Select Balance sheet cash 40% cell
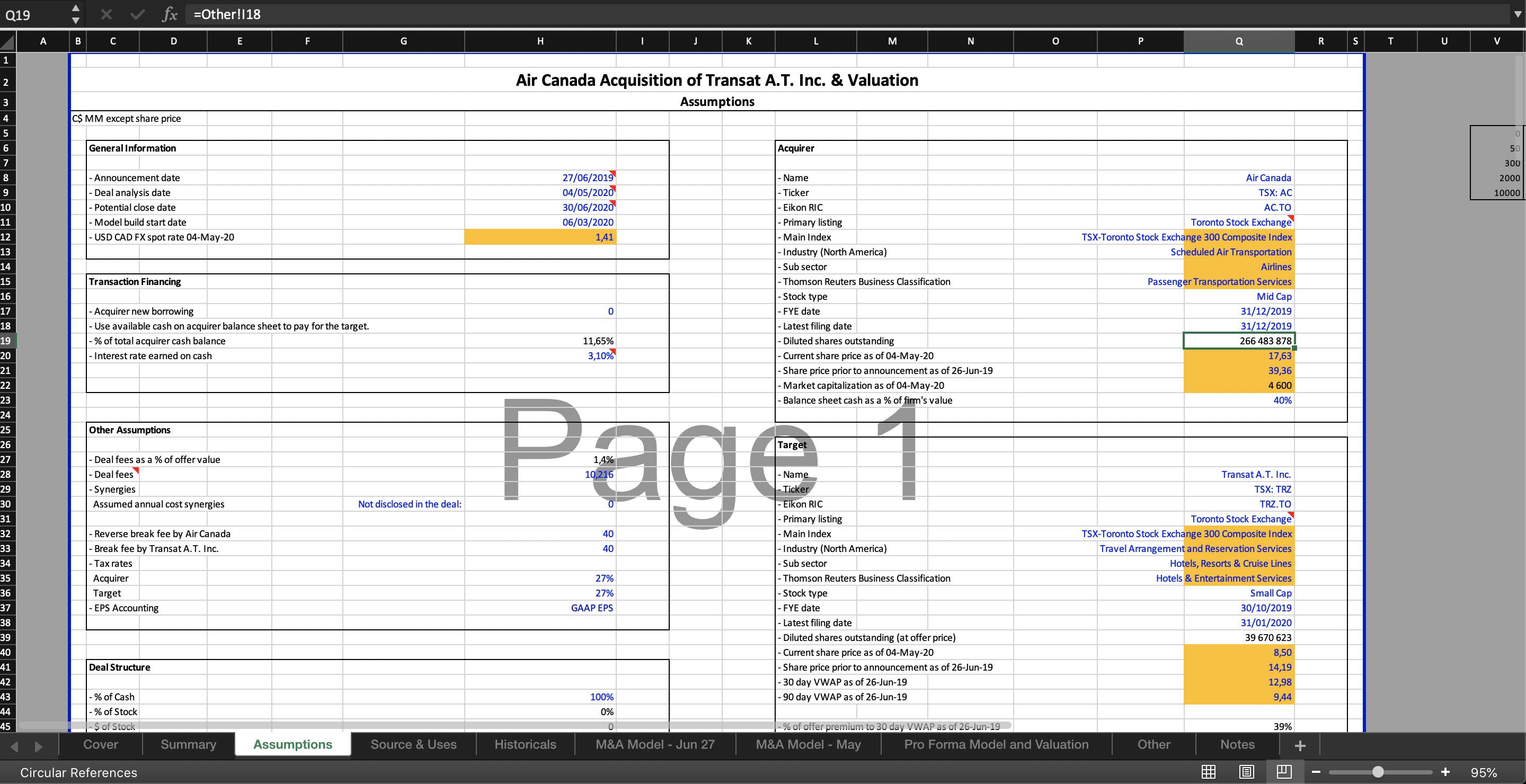This screenshot has width=1526, height=784. [1239, 400]
